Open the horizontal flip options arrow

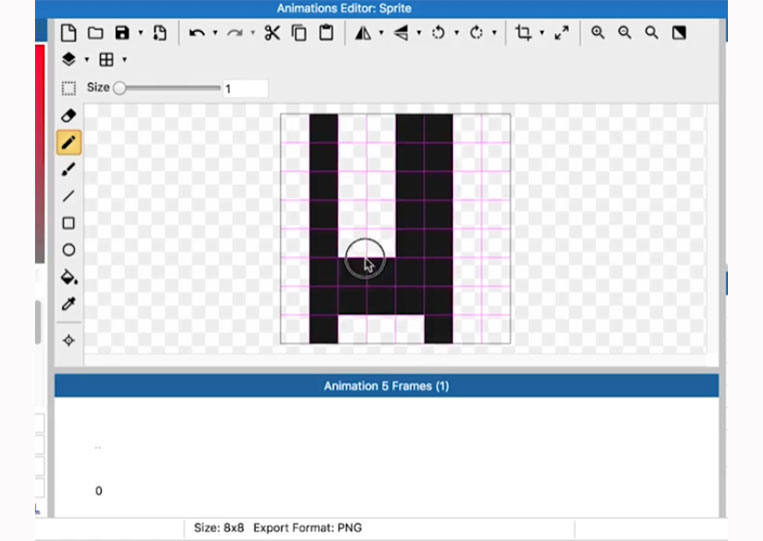(381, 33)
